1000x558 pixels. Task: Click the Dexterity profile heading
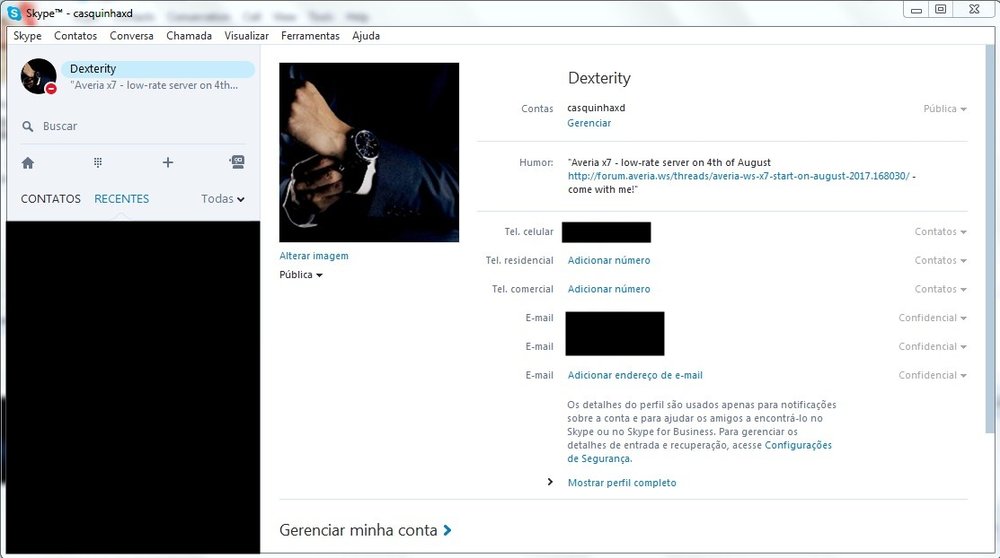599,78
